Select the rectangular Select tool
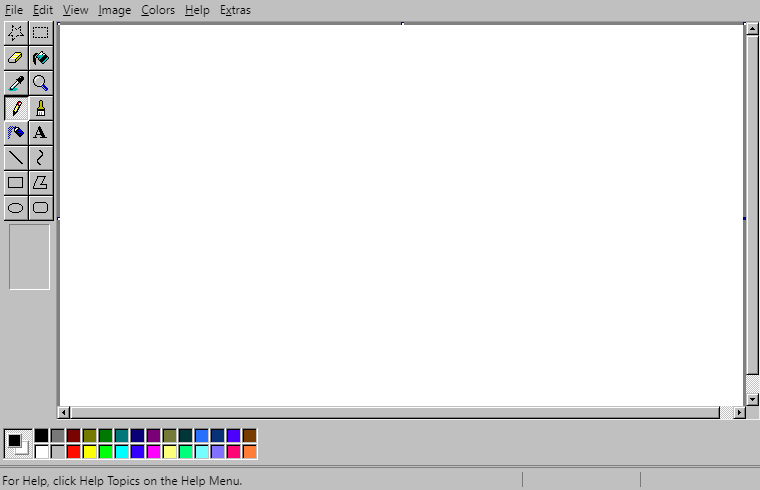Viewport: 760px width, 490px height. pos(40,32)
